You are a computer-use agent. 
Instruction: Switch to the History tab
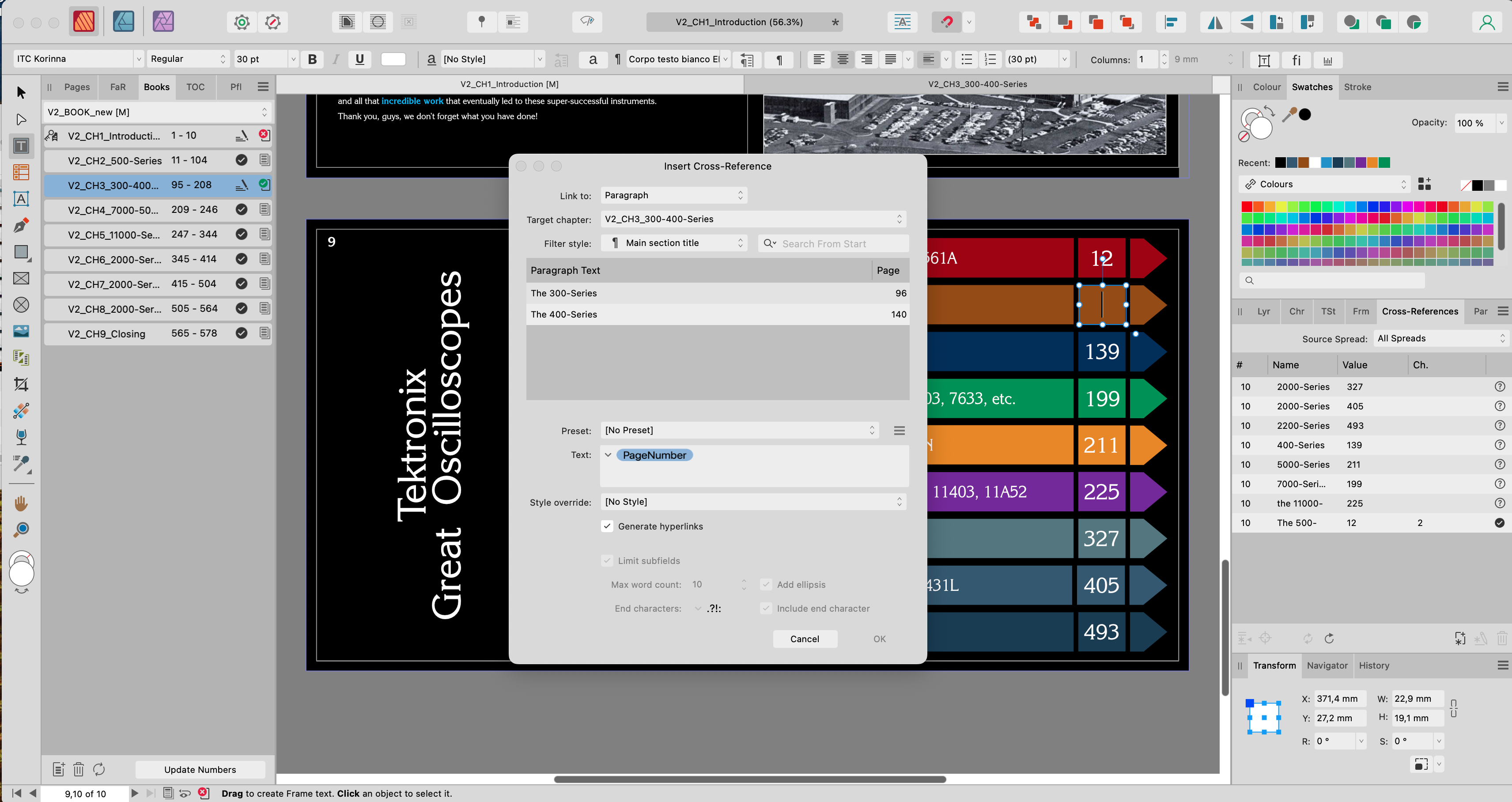pyautogui.click(x=1373, y=665)
